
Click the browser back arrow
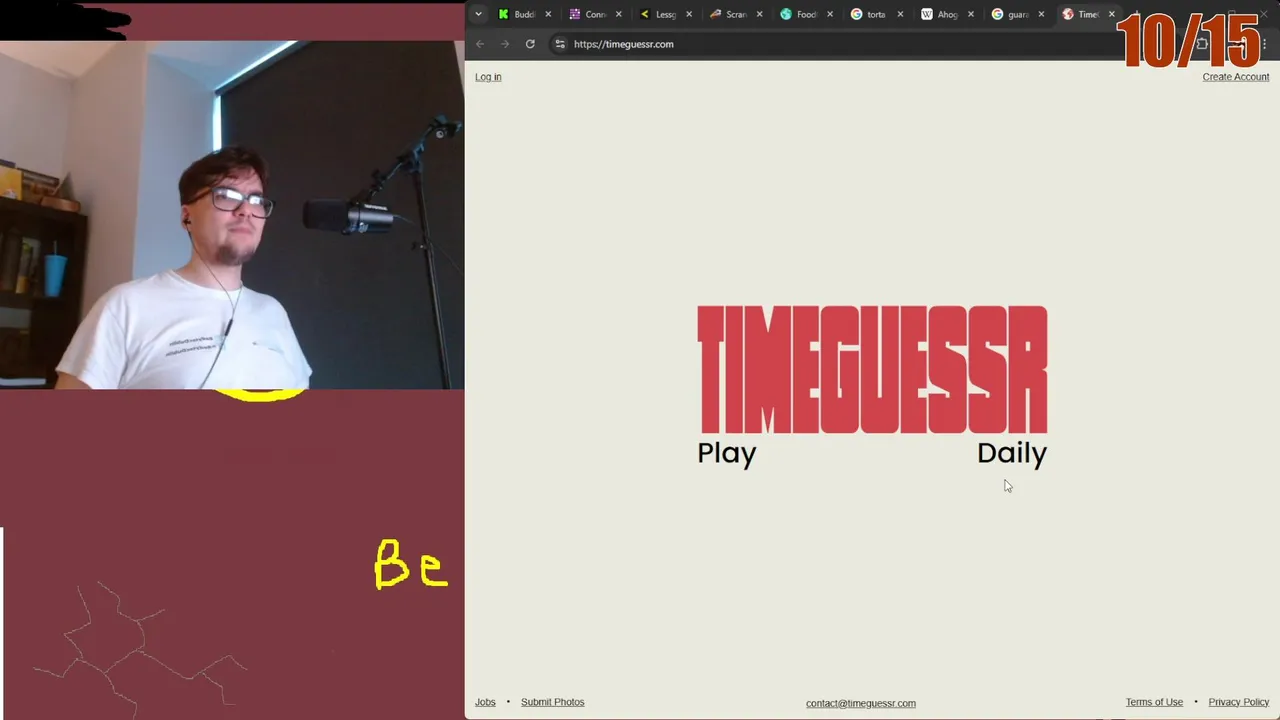click(x=480, y=44)
